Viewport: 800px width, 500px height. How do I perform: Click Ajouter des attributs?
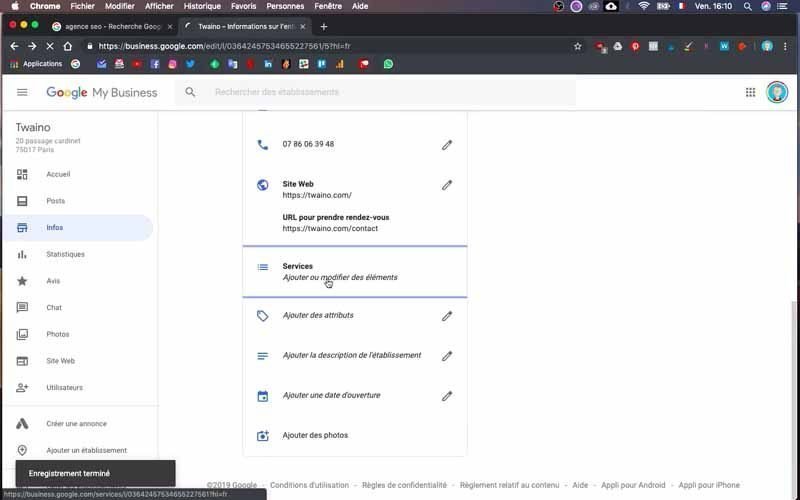coord(318,315)
